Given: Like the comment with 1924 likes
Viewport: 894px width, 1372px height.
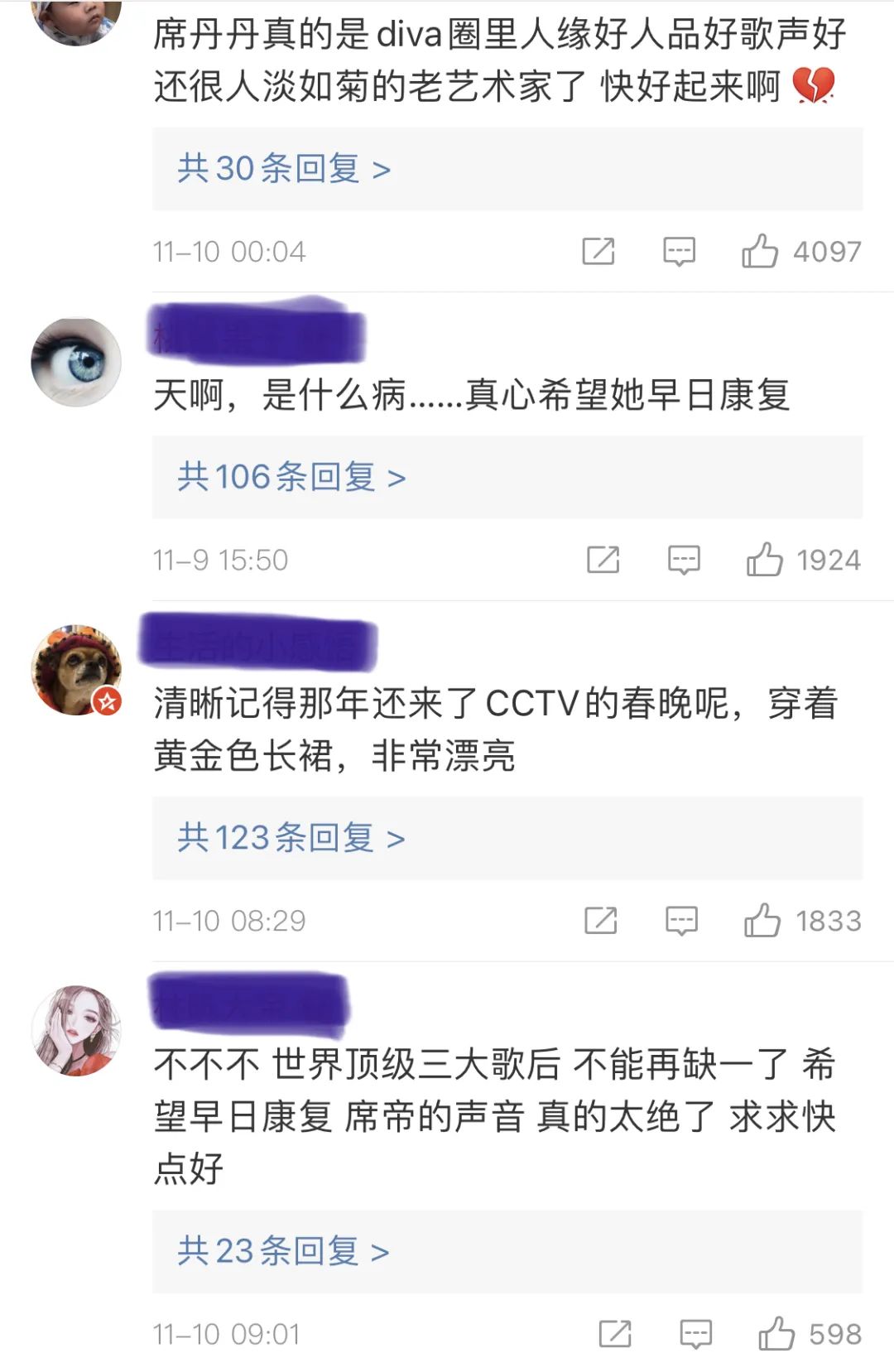Looking at the screenshot, I should [764, 560].
